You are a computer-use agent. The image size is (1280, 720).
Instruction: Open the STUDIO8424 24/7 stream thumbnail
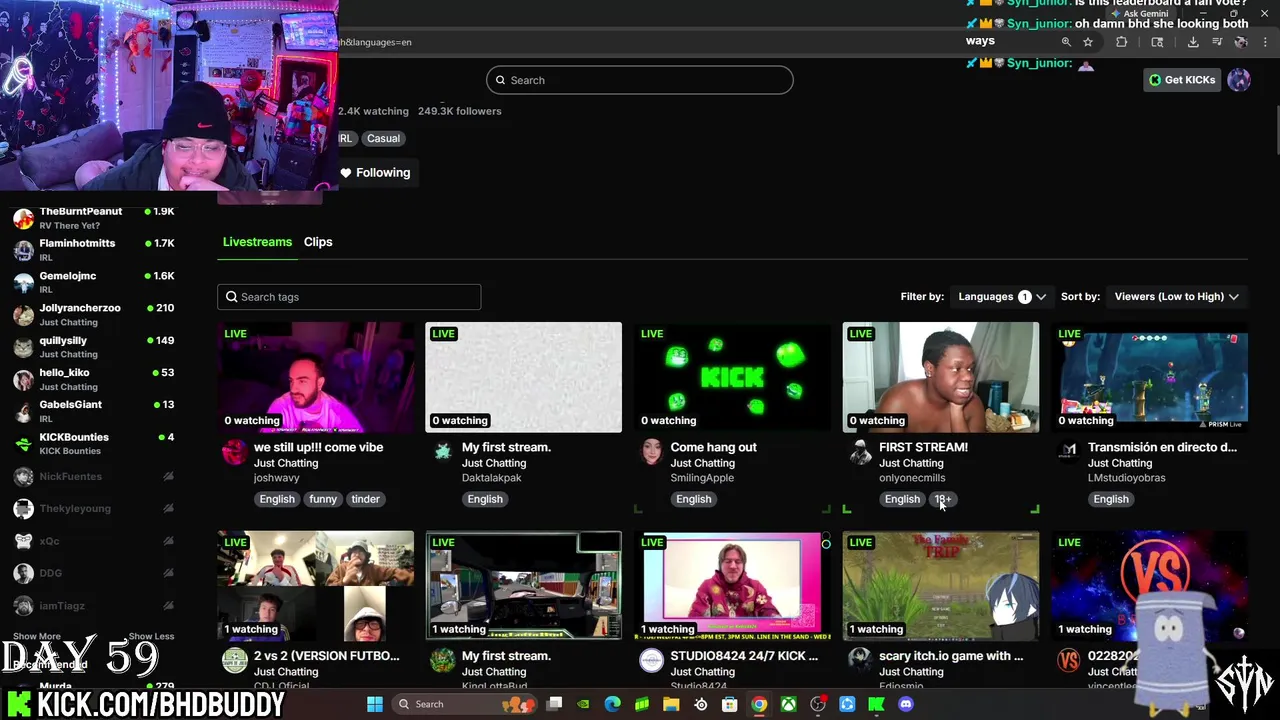click(732, 586)
